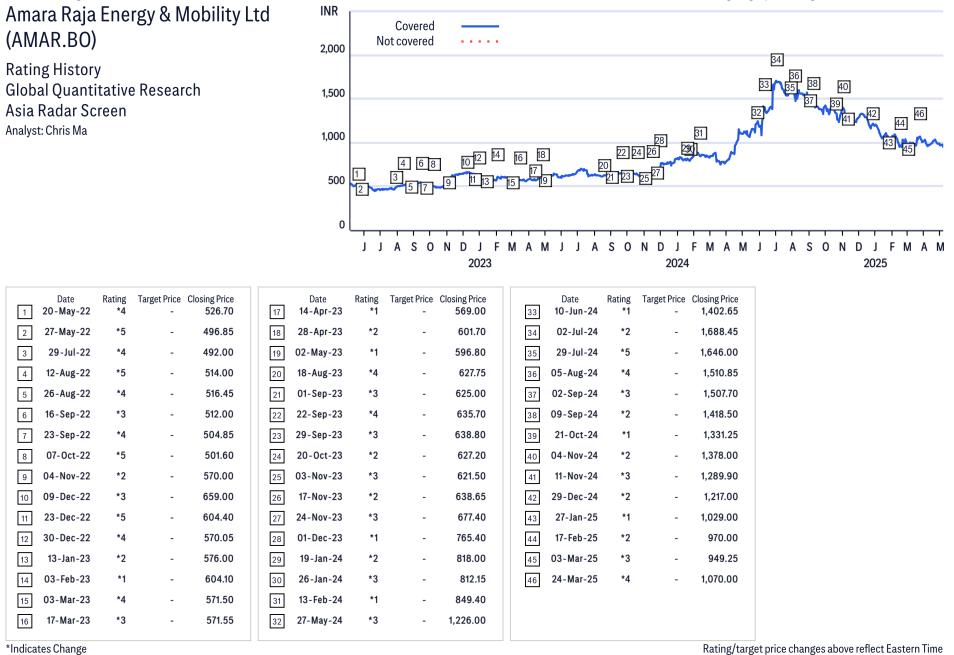Screen dimensions: 954x655
Task: Click the *1 rating in 03-Feb-23 row
Action: 122,580
